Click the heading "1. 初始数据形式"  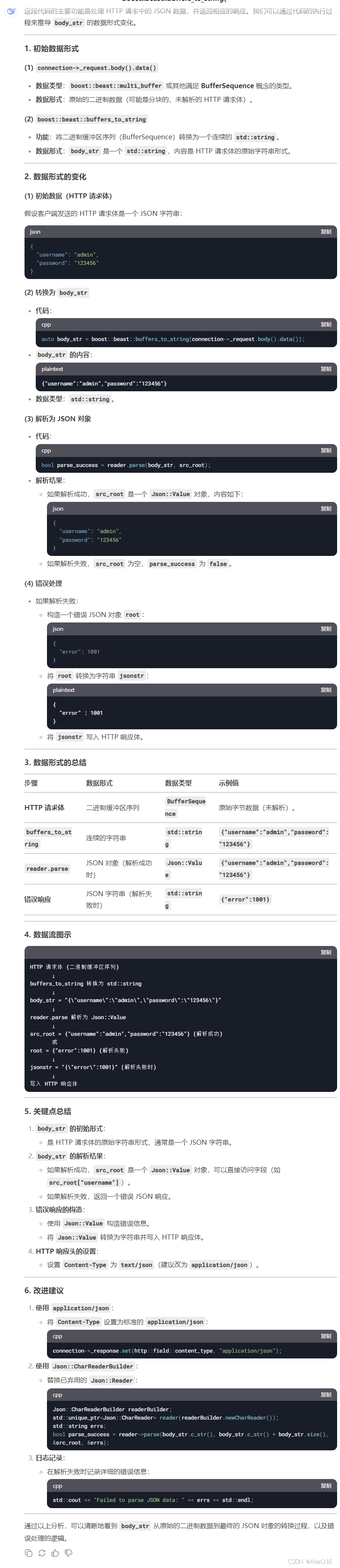52,49
